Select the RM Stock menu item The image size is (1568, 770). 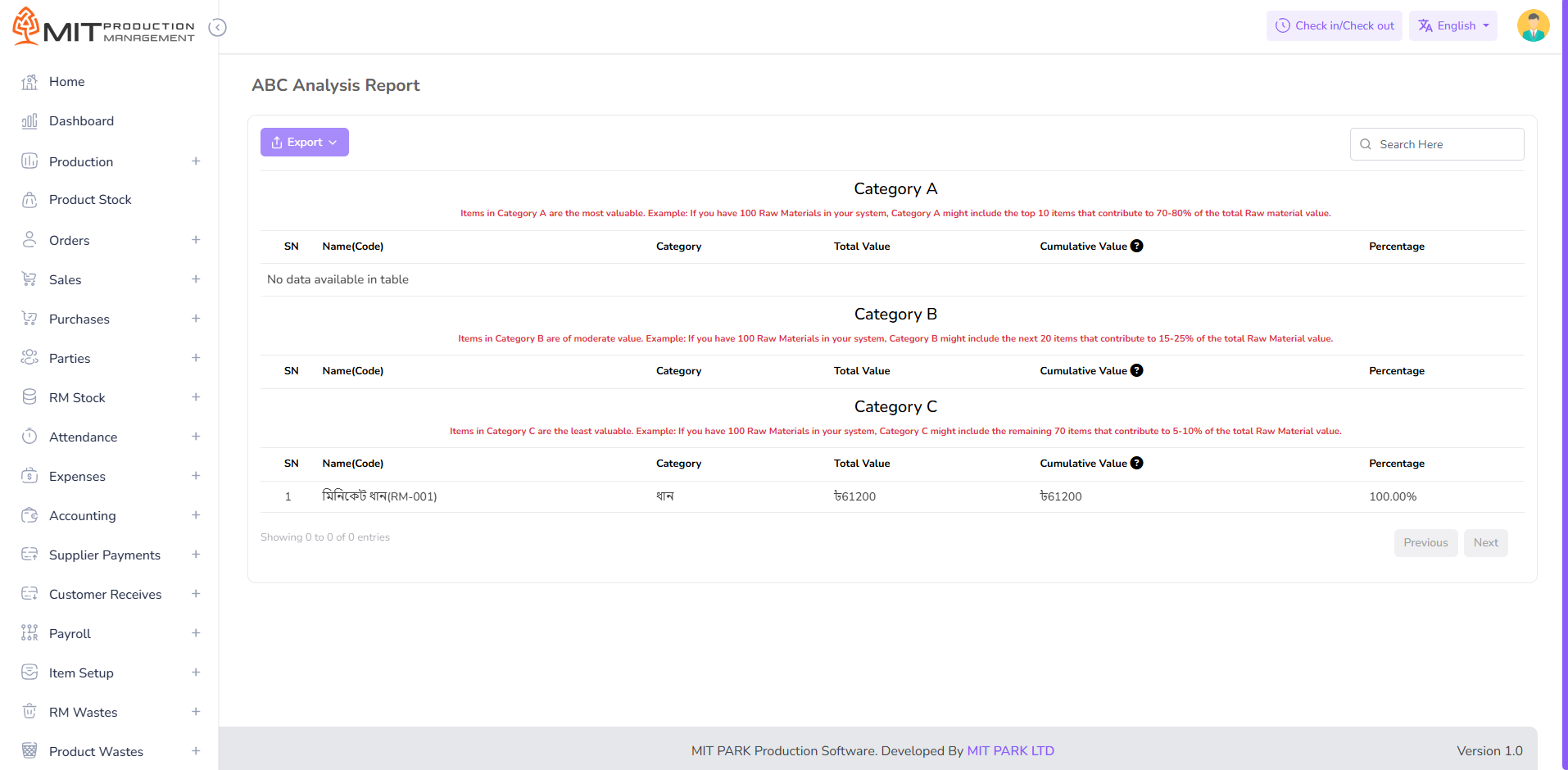tap(77, 398)
